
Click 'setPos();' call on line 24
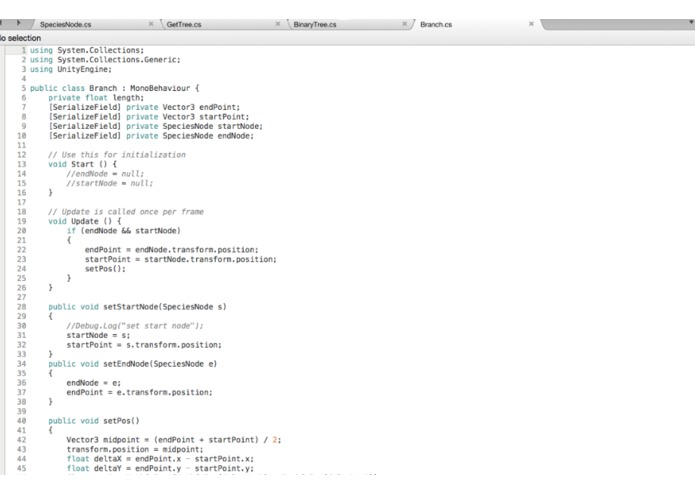[105, 268]
